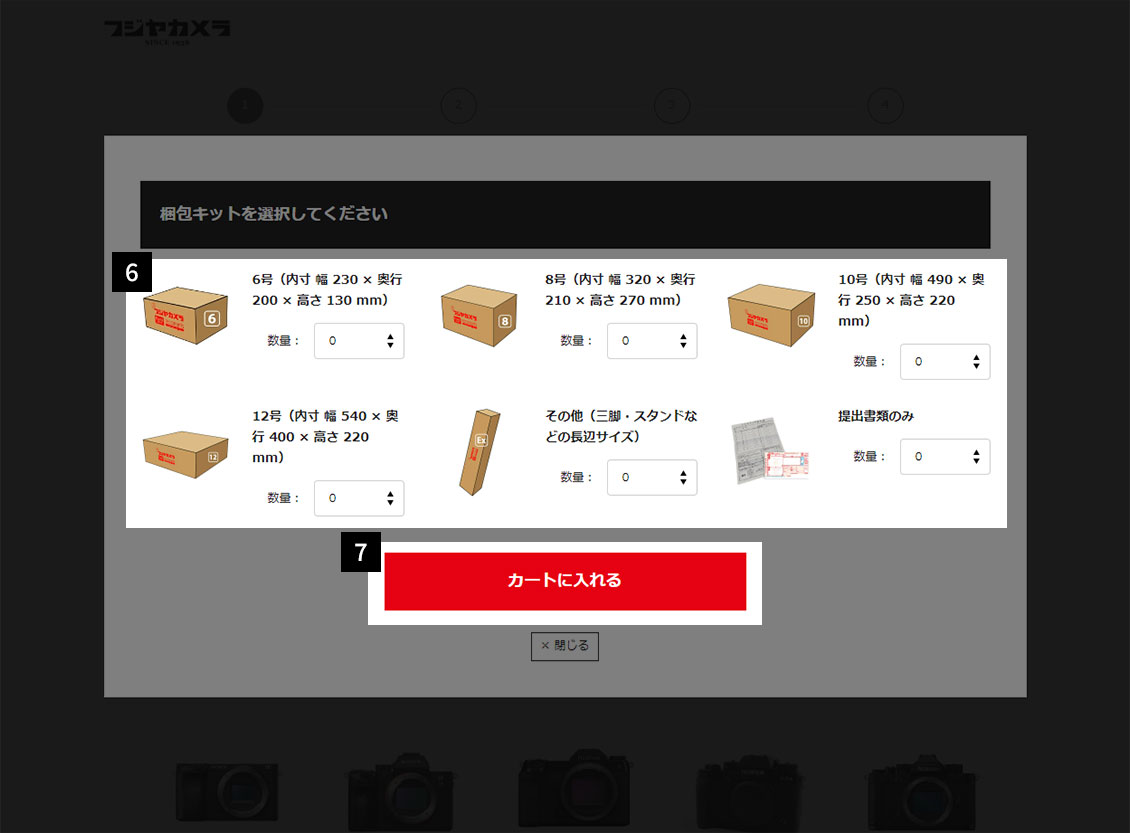The image size is (1130, 833).
Task: Close the dialog with 閉じる button
Action: coord(565,646)
